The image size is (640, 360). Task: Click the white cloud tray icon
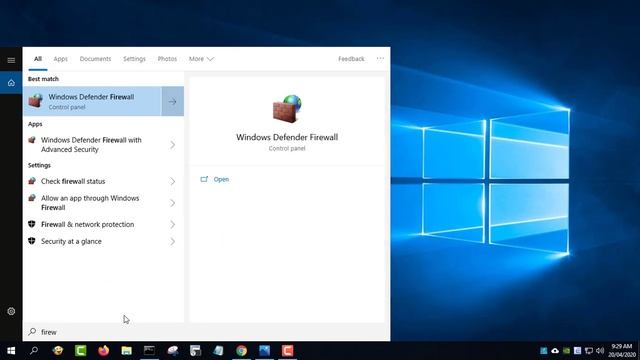pos(555,351)
